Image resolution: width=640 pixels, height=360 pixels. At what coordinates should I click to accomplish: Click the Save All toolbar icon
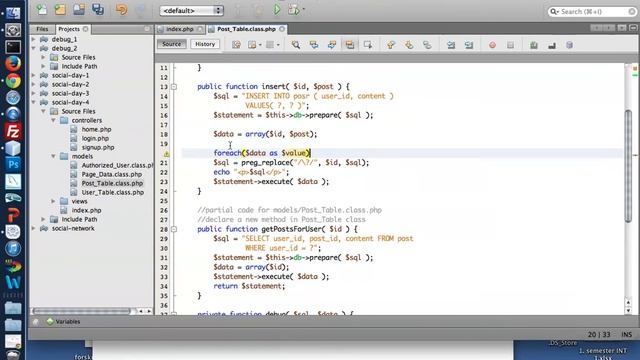tap(98, 9)
